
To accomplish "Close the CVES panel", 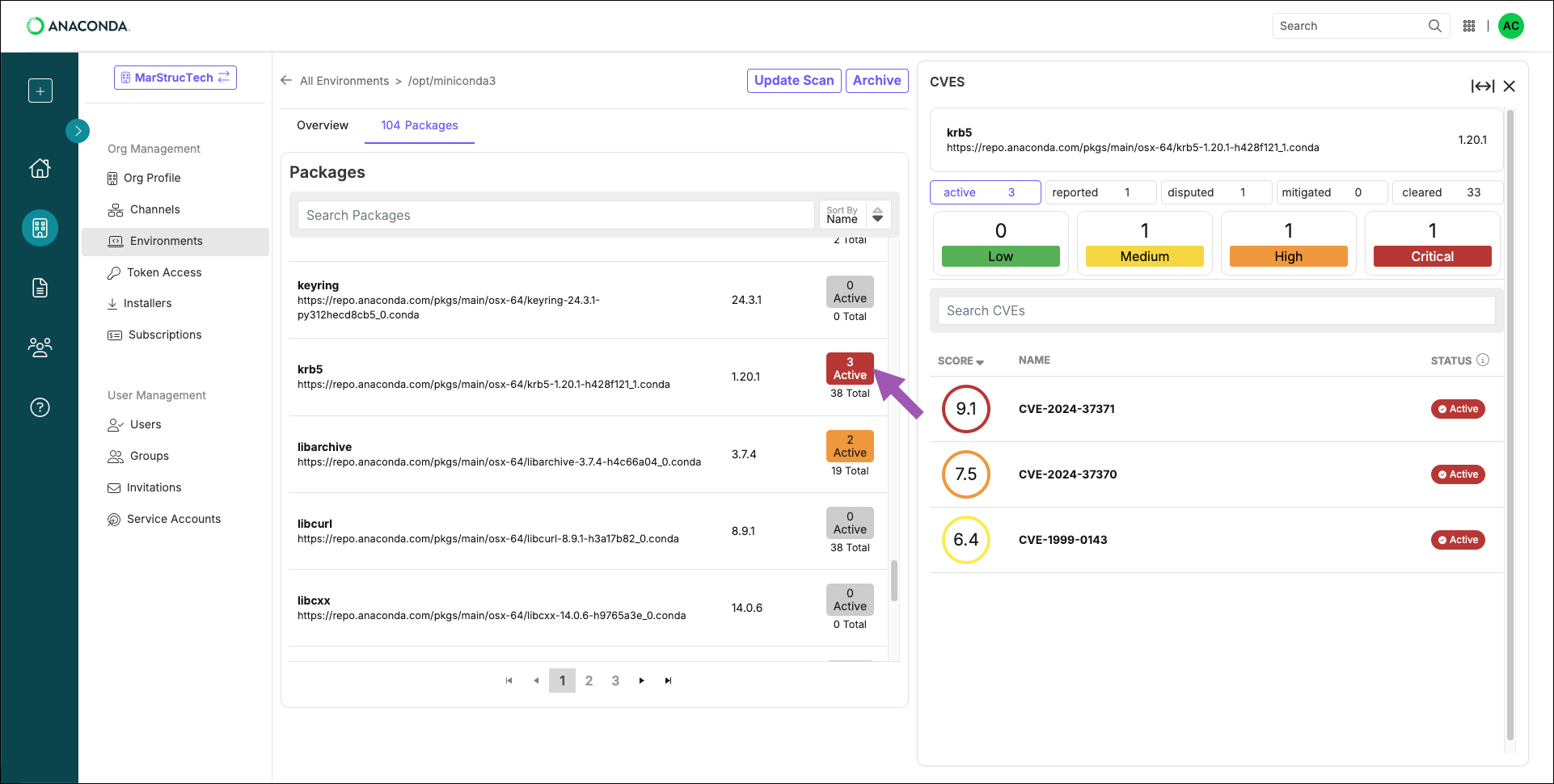I will (x=1509, y=86).
